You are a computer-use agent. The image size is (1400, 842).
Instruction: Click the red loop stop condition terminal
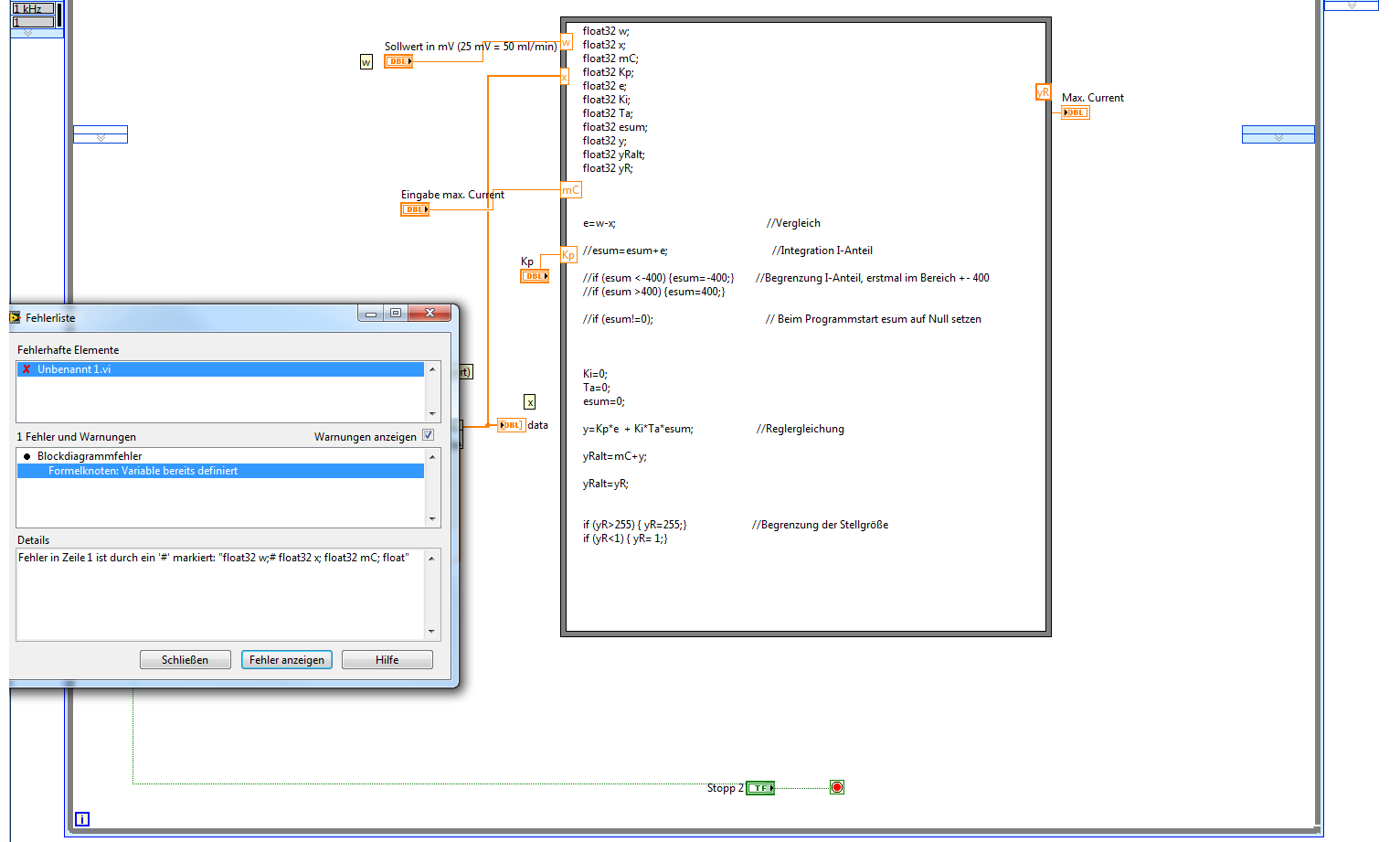(837, 787)
